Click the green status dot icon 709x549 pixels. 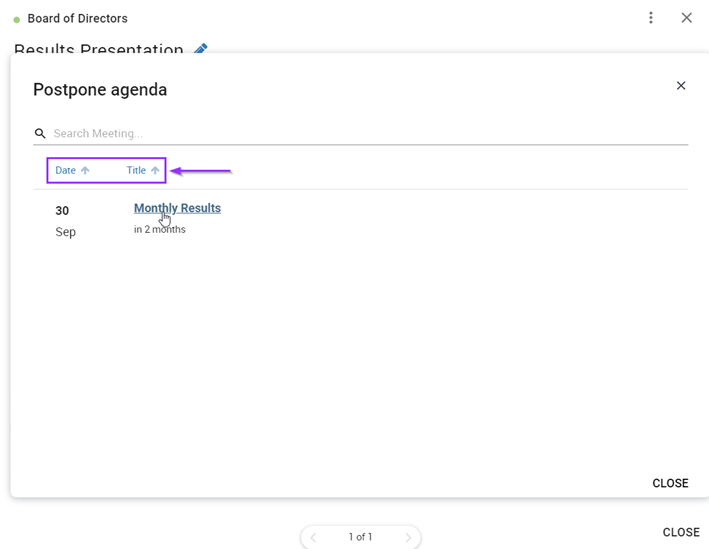(x=17, y=19)
